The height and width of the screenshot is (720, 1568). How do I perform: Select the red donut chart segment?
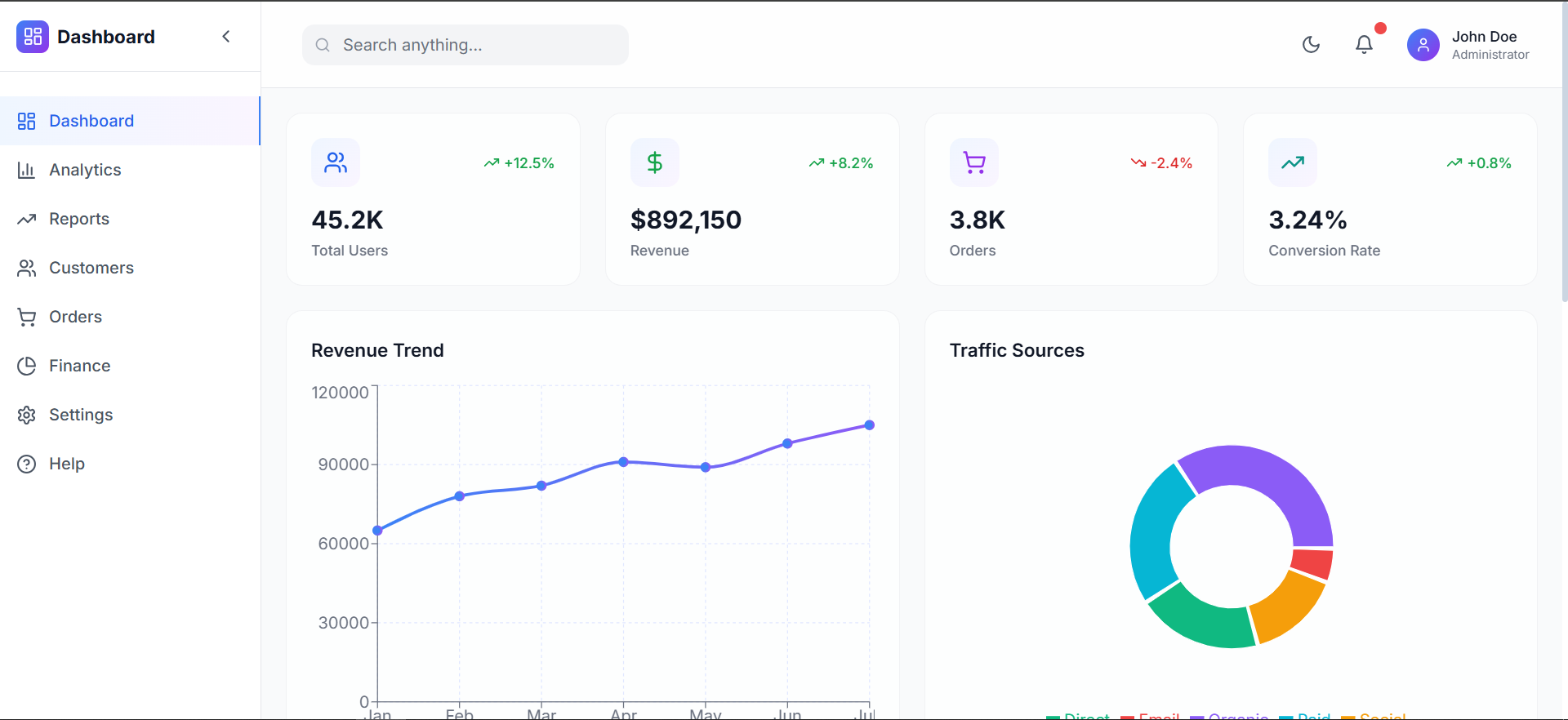1312,563
